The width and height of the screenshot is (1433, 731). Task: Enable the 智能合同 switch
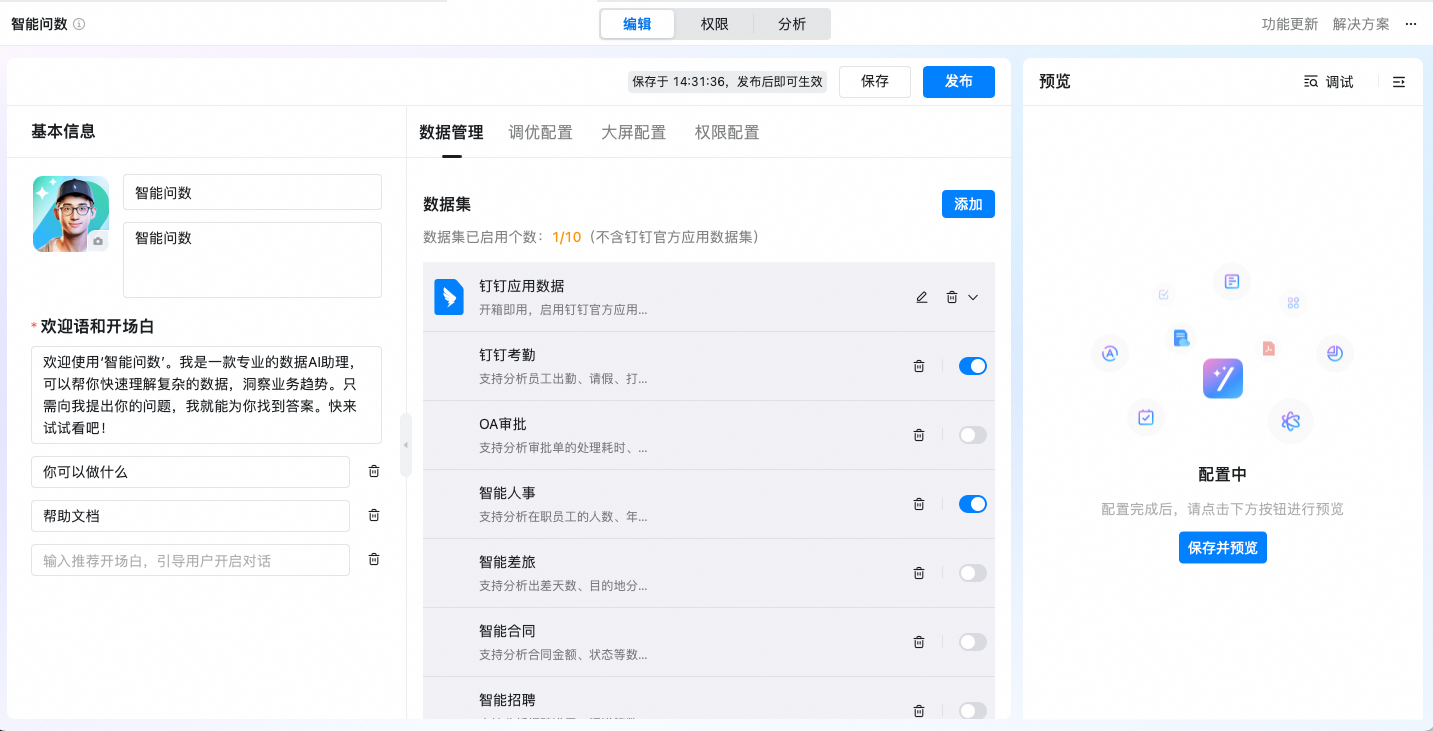973,642
